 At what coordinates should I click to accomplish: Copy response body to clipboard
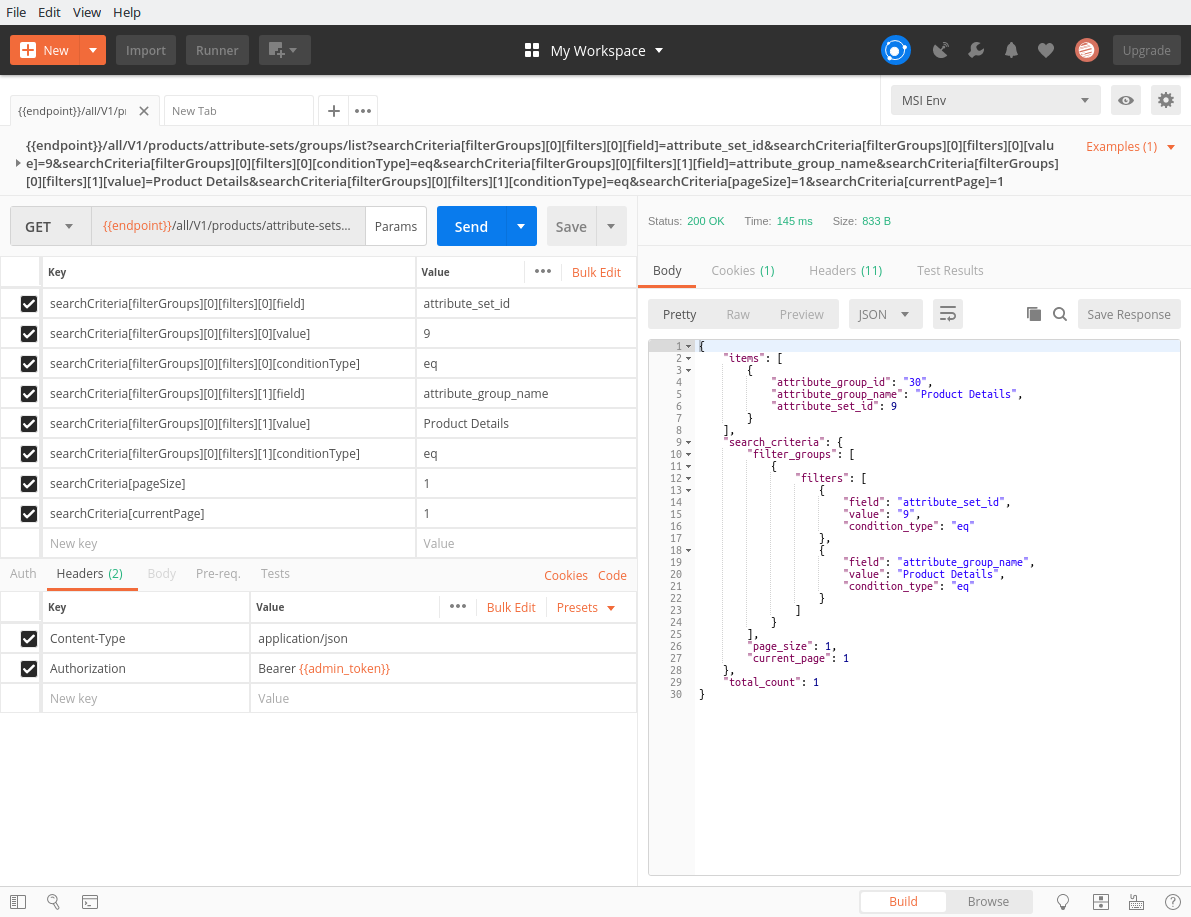[1034, 314]
